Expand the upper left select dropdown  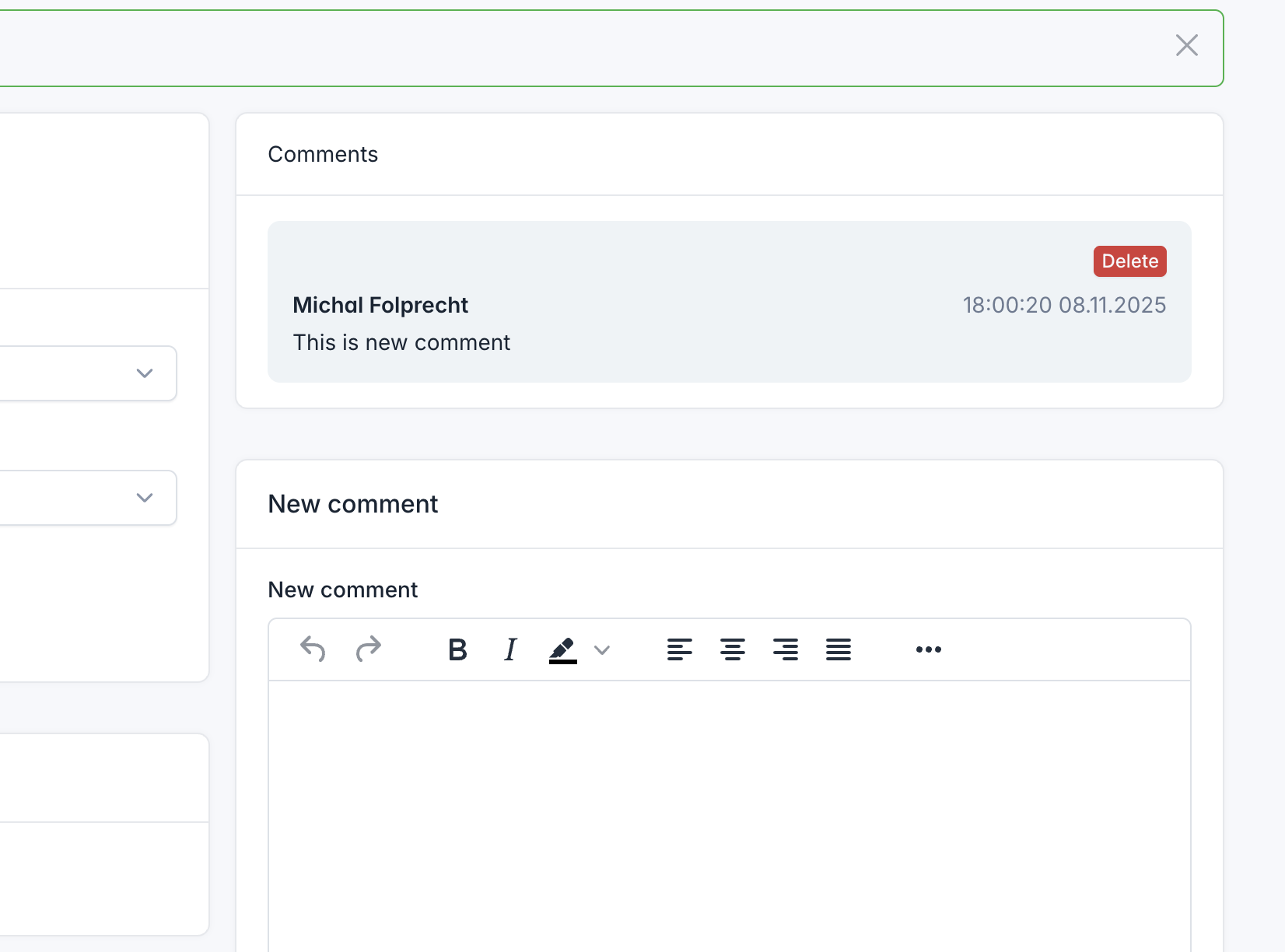pos(145,373)
